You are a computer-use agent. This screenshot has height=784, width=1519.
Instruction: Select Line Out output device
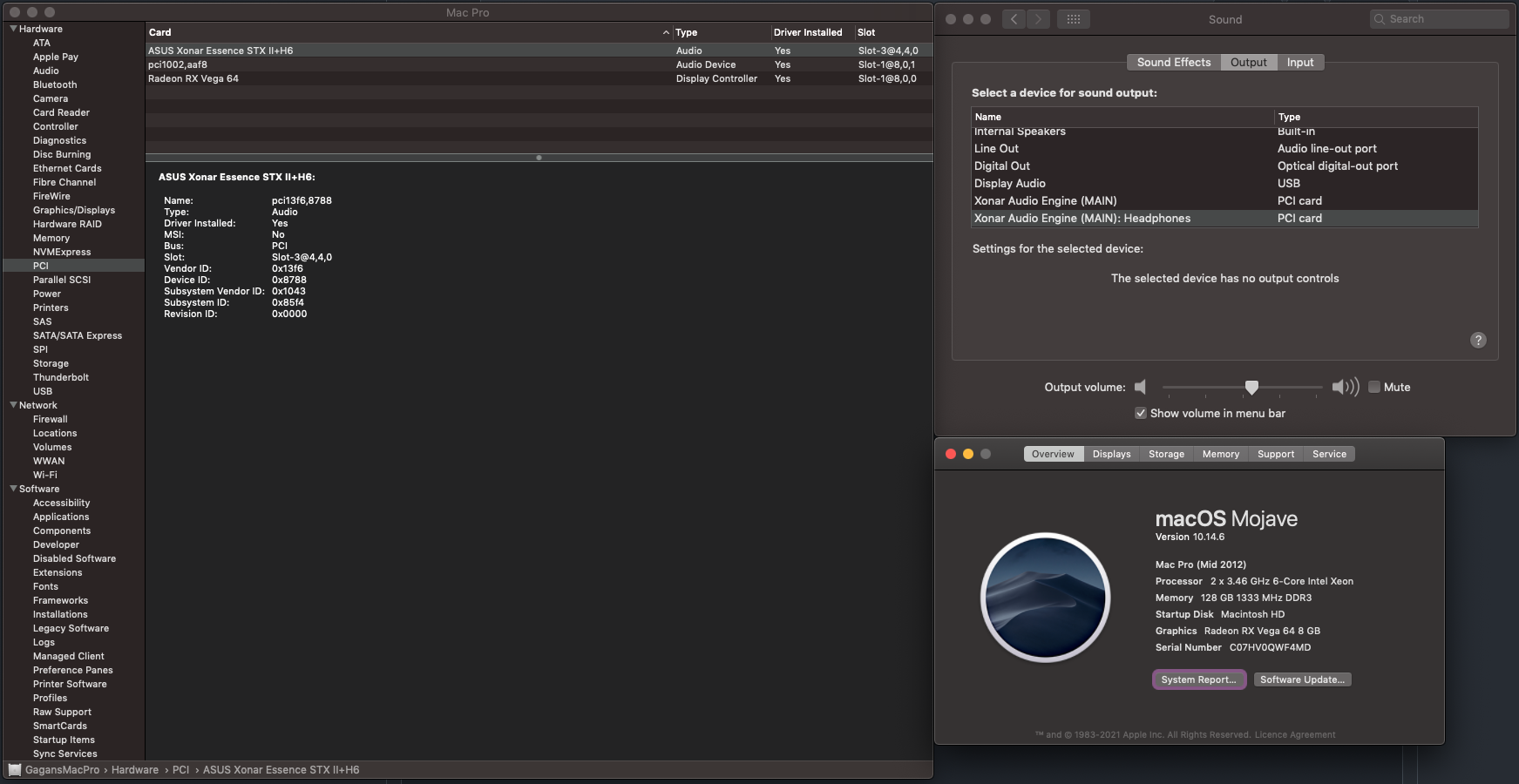tap(1224, 149)
